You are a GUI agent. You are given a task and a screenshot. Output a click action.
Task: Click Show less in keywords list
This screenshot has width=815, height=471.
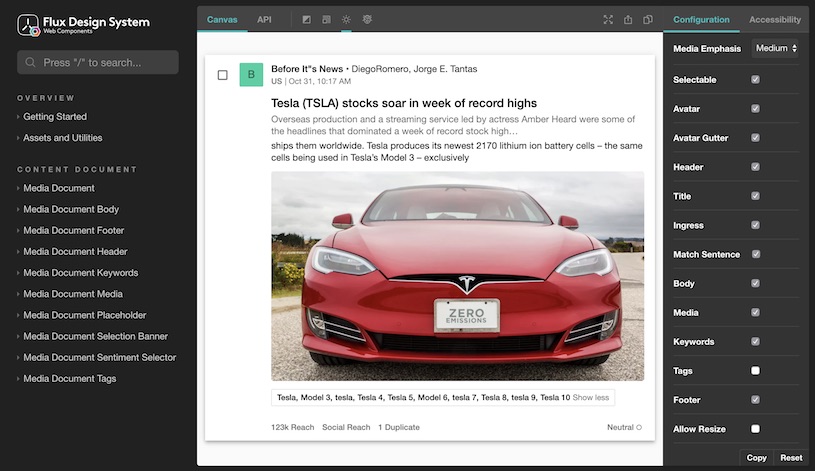590,398
